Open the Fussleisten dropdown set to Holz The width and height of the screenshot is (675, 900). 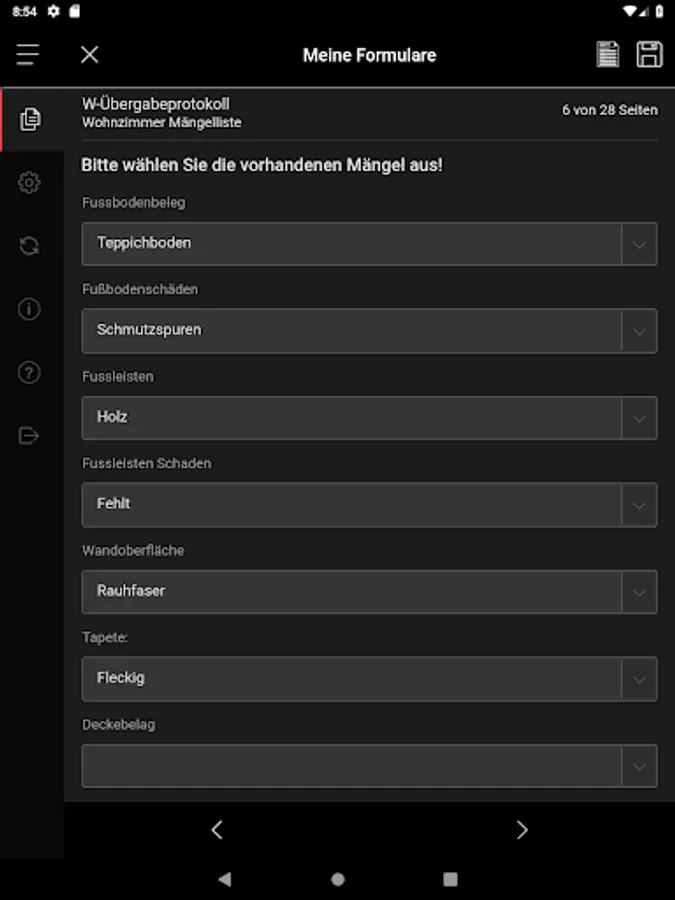368,417
